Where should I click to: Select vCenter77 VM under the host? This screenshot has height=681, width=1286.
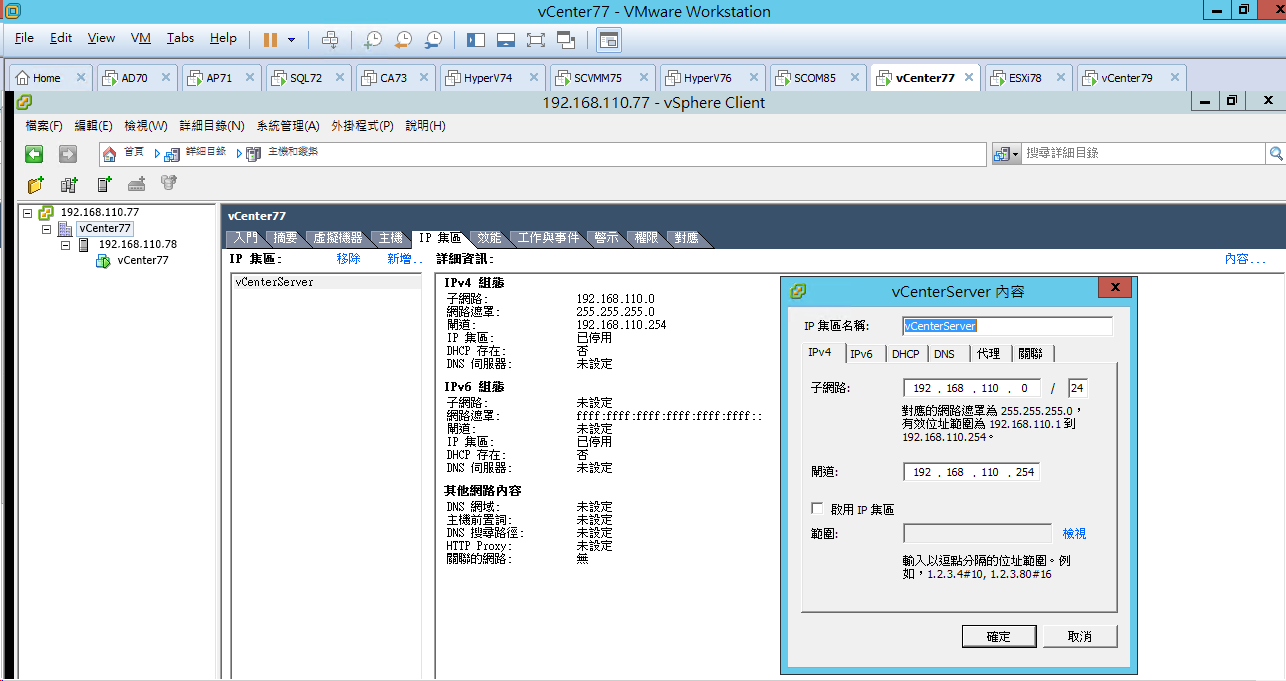click(x=142, y=261)
